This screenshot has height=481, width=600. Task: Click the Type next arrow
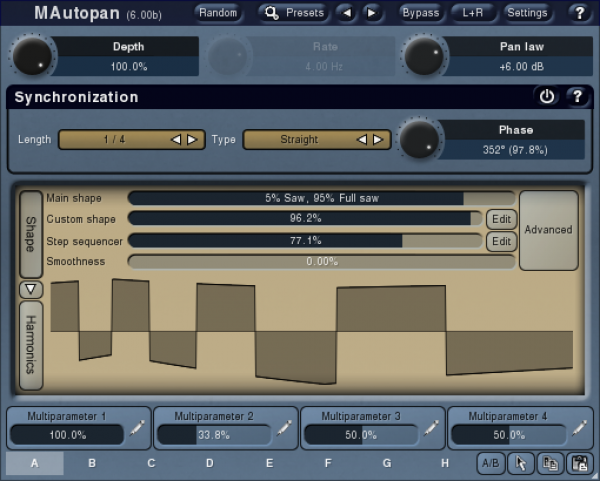coord(378,139)
